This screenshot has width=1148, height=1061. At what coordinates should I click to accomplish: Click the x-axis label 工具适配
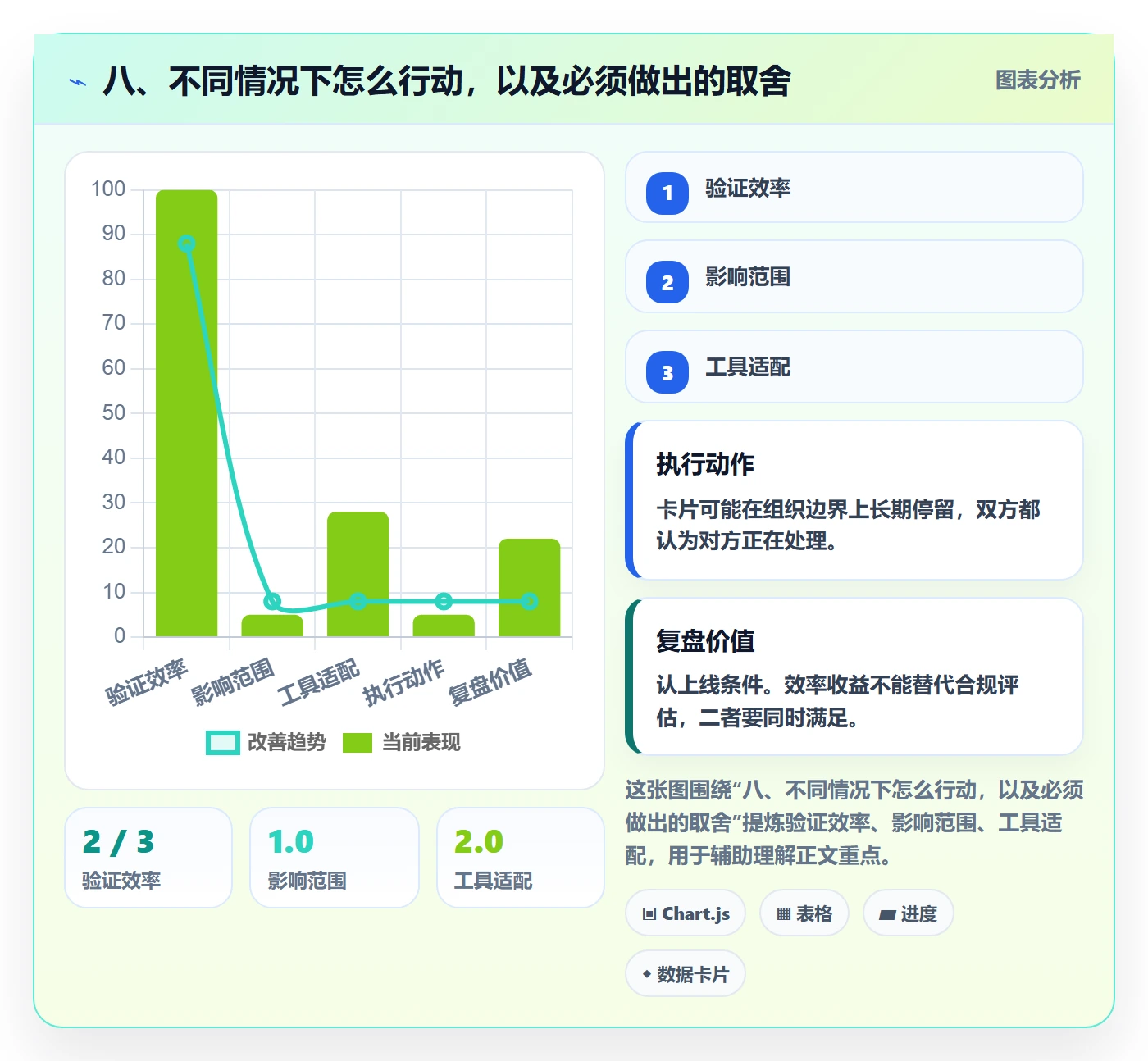tap(318, 681)
